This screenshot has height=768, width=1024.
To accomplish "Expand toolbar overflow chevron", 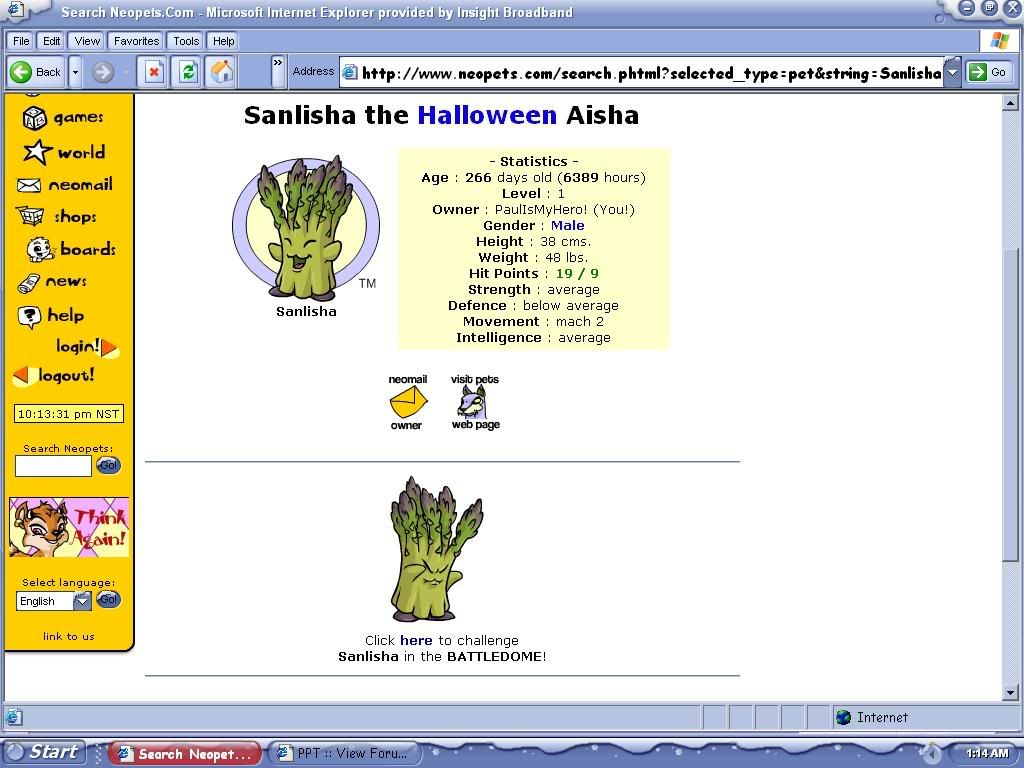I will coord(278,63).
